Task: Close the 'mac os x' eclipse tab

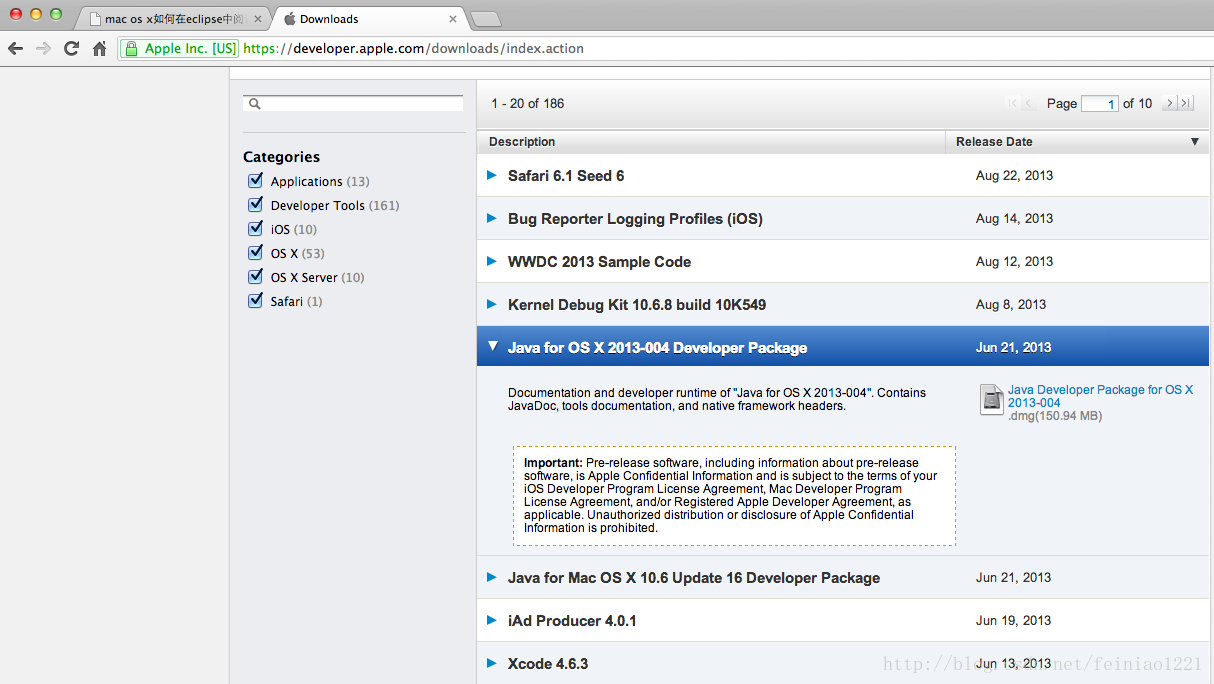Action: coord(258,19)
